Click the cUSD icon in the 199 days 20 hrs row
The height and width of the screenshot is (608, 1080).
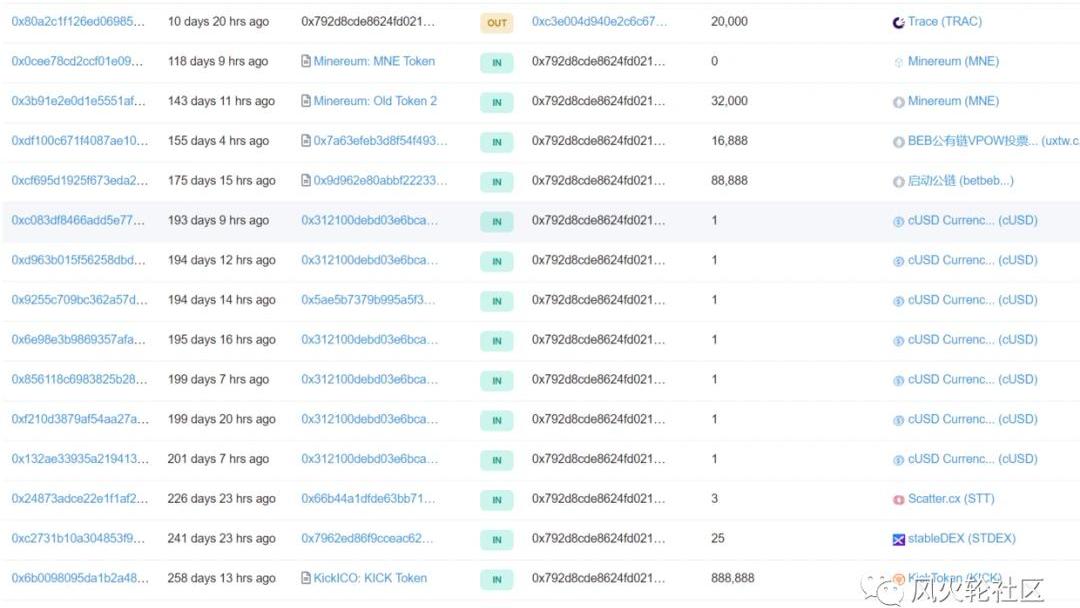click(x=898, y=421)
